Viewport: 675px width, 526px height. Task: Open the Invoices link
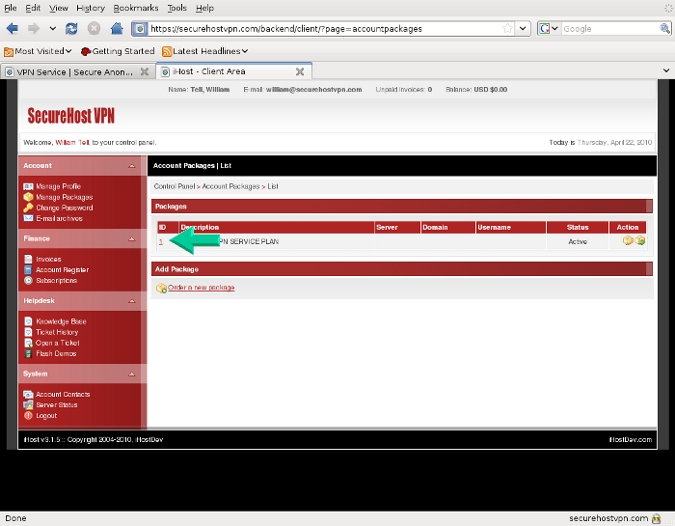pyautogui.click(x=48, y=259)
